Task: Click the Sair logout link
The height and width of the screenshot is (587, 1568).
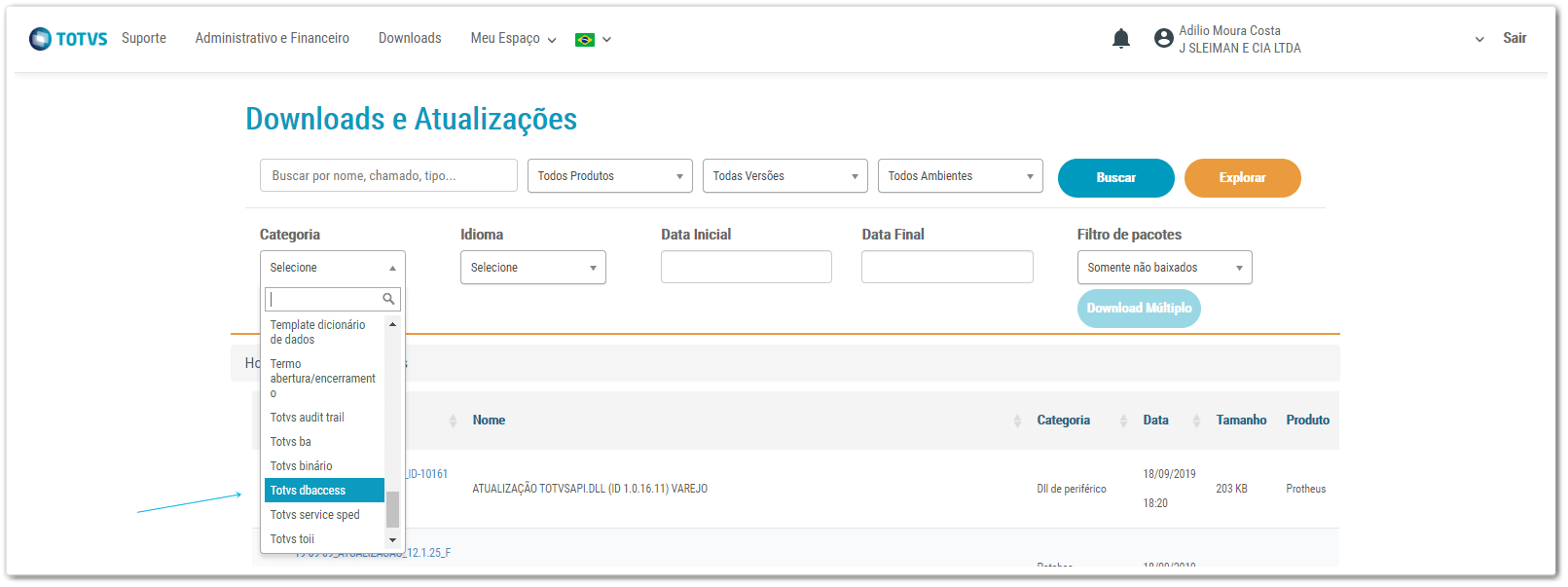Action: point(1514,38)
